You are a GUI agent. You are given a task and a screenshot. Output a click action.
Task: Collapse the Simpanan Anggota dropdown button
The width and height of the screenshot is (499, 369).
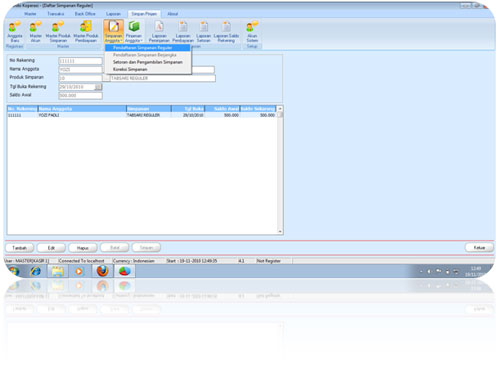pyautogui.click(x=114, y=32)
